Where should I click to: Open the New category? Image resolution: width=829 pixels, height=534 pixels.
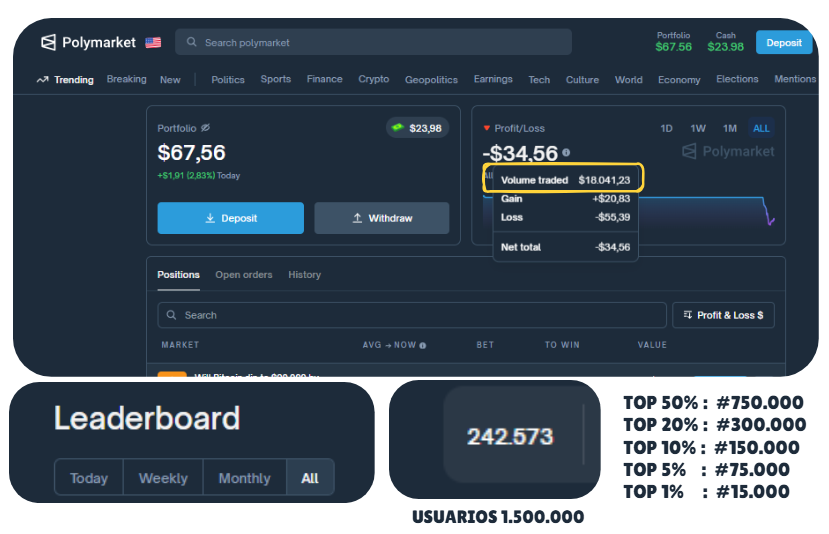[x=170, y=79]
